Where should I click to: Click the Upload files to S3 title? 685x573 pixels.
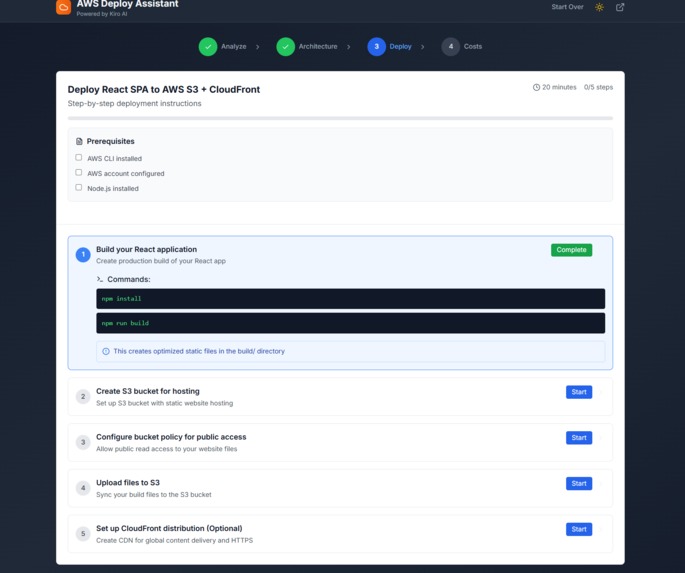click(x=128, y=483)
